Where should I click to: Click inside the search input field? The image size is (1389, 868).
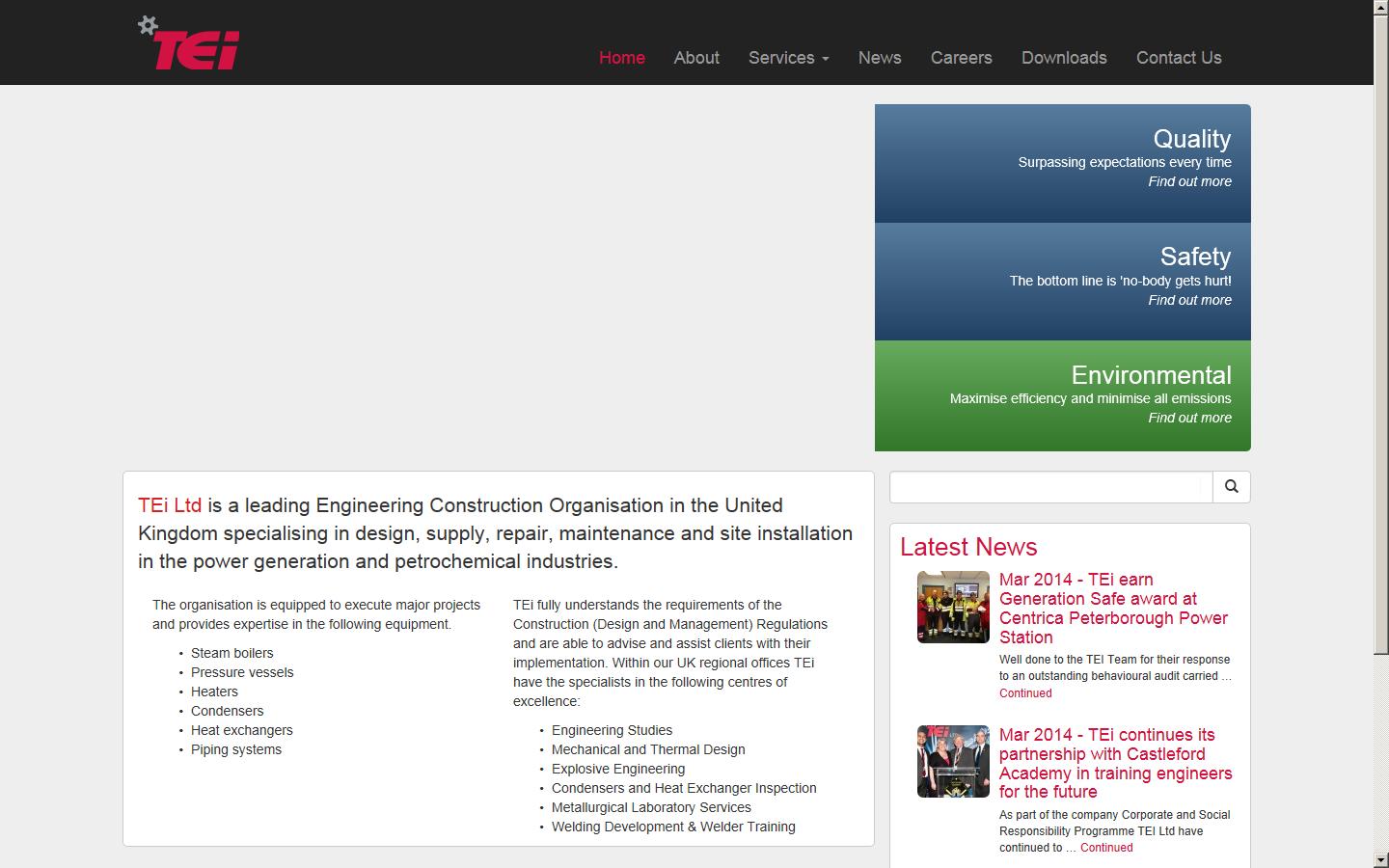tap(1049, 487)
